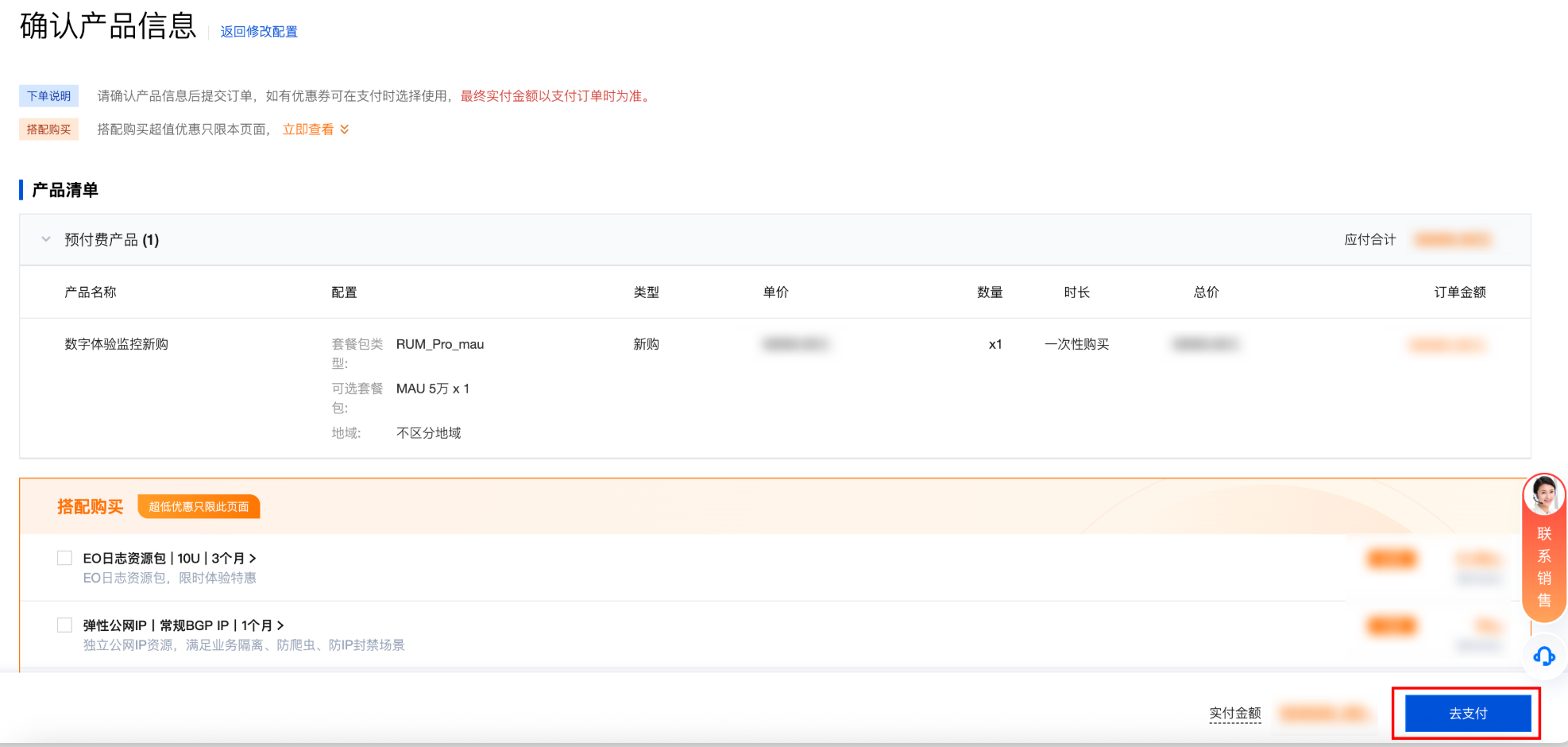
Task: Check the EO日志资源包 bundle checkbox
Action: coord(64,558)
